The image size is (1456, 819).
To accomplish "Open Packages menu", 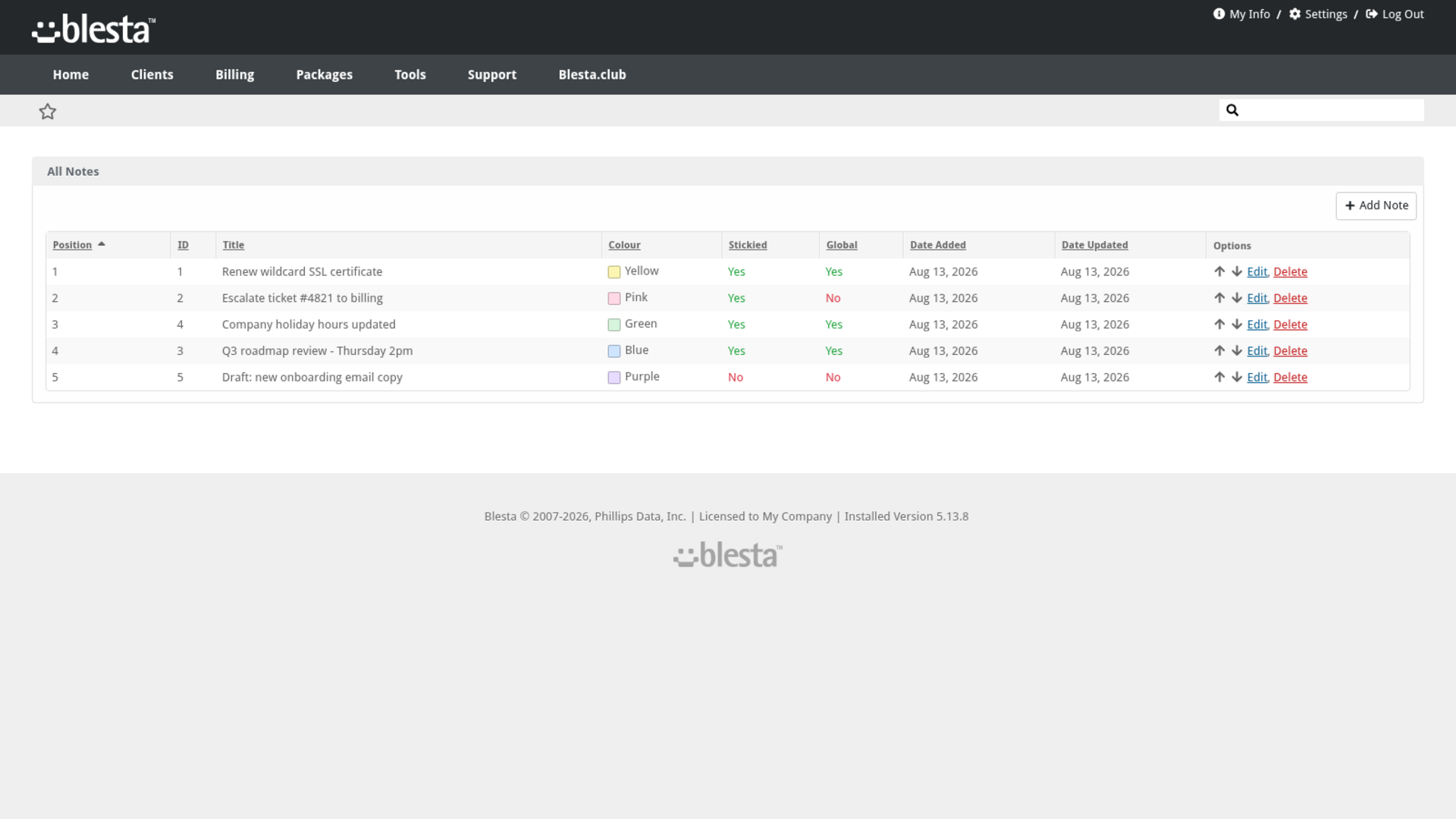I will 324,74.
